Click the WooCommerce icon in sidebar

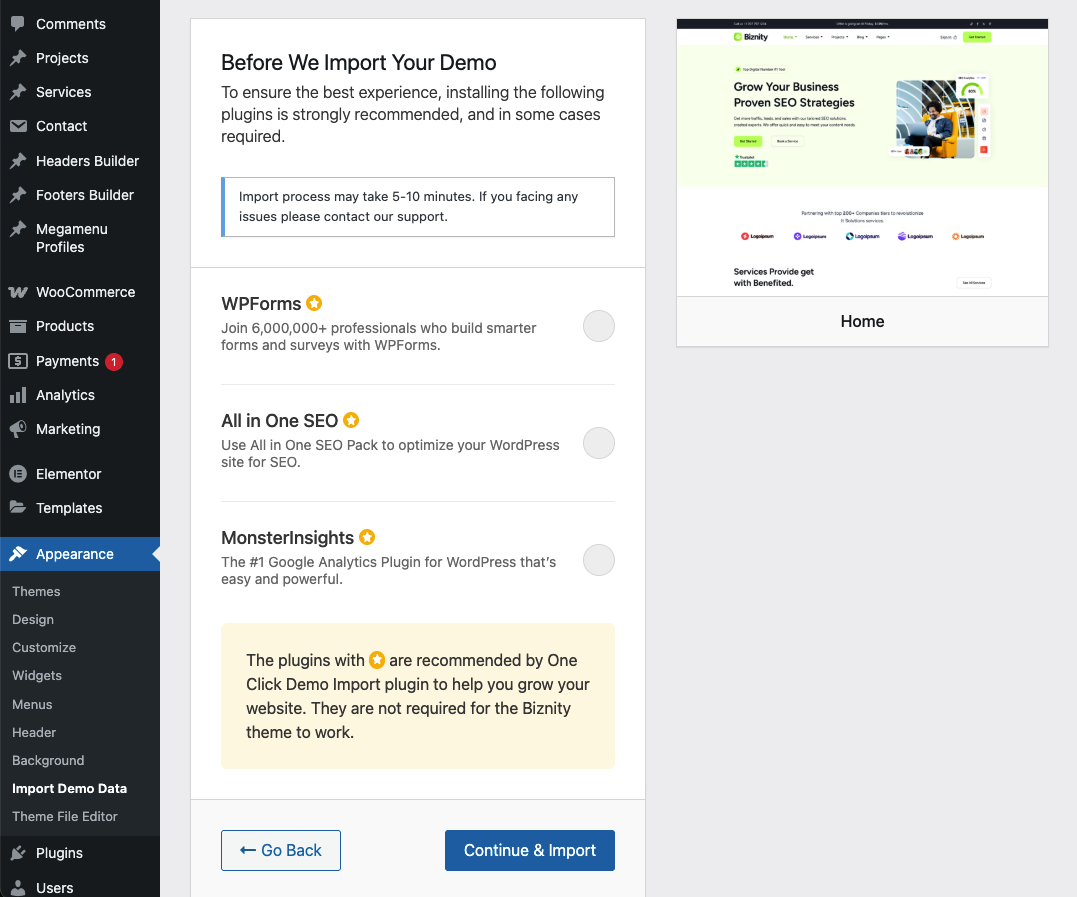pos(18,292)
